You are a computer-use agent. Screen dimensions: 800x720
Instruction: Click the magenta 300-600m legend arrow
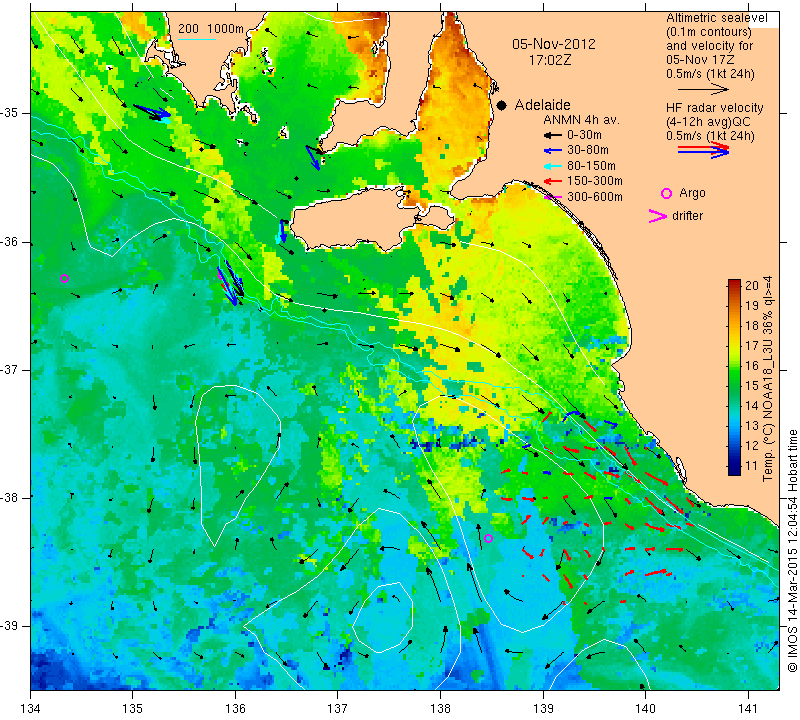(553, 197)
